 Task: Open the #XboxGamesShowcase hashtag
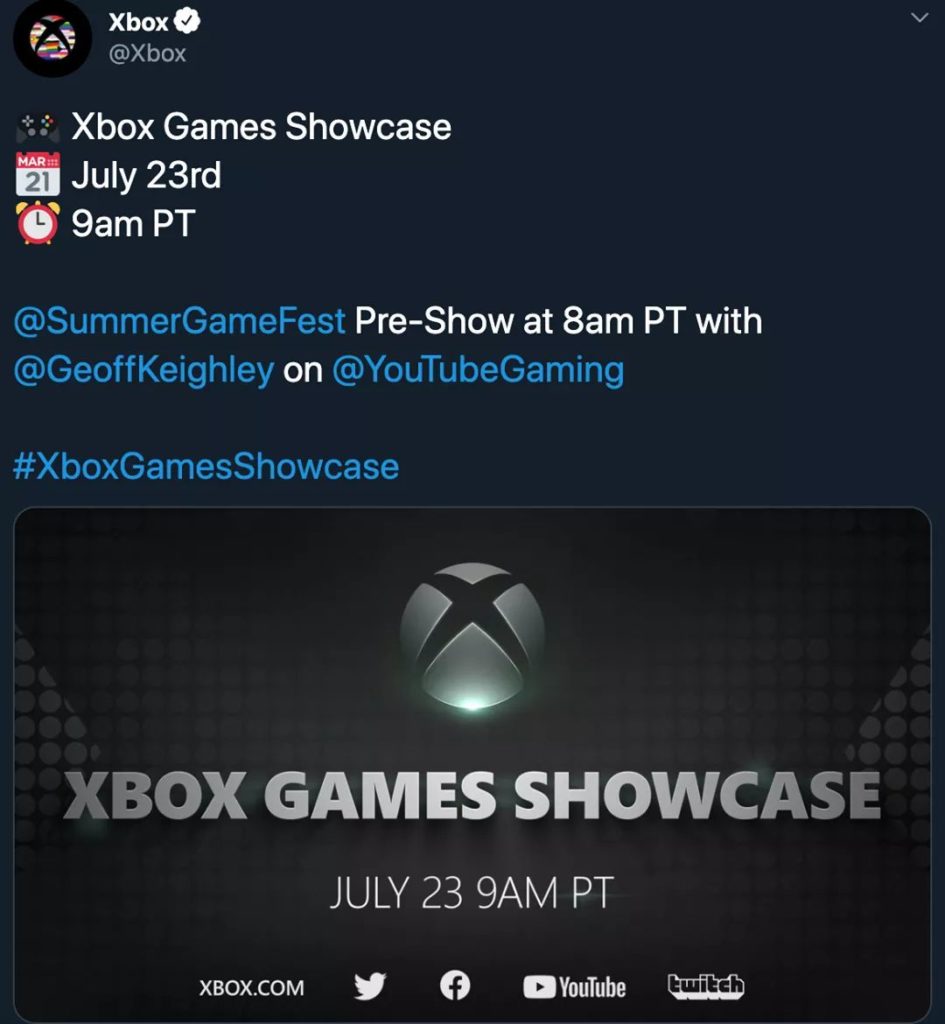[206, 466]
